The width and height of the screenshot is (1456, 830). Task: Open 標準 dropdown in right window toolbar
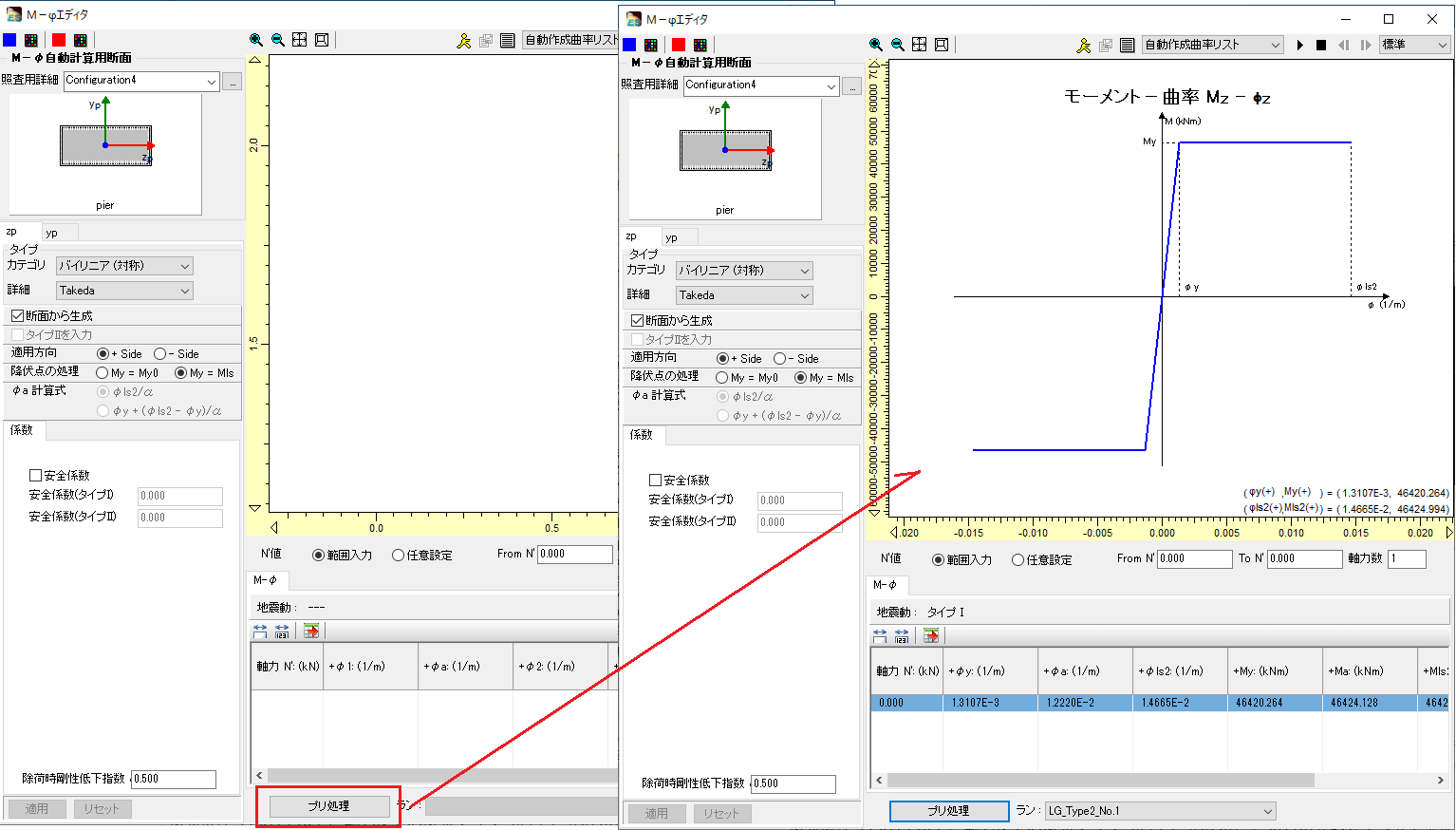(x=1414, y=45)
